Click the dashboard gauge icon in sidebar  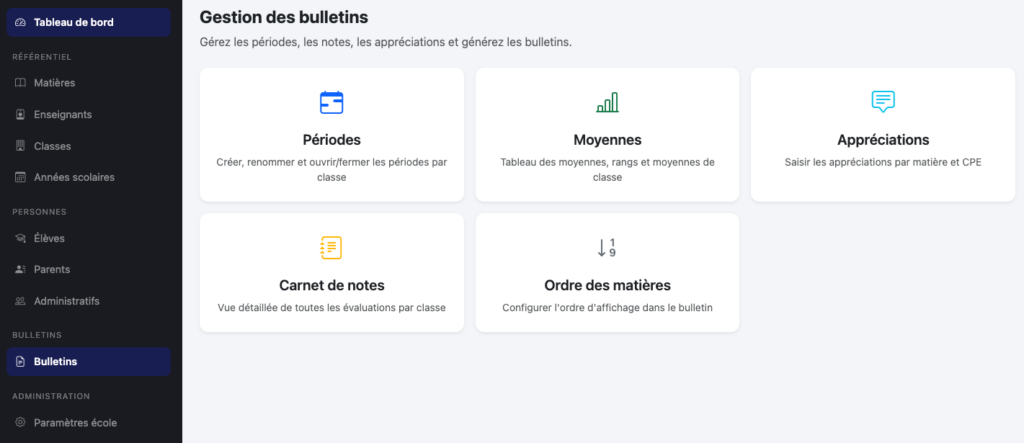tap(21, 22)
